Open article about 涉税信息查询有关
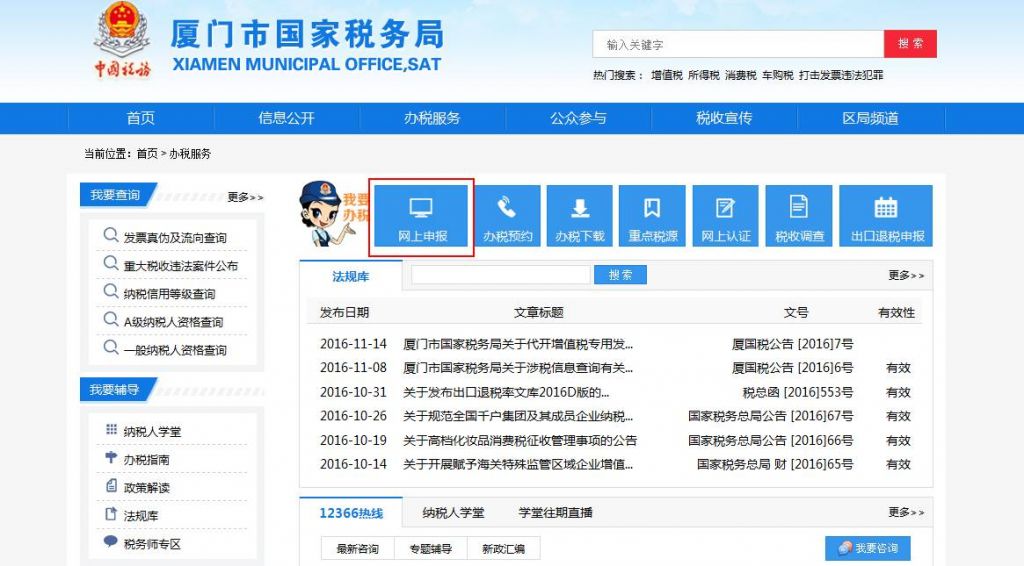1024x566 pixels. (x=518, y=368)
